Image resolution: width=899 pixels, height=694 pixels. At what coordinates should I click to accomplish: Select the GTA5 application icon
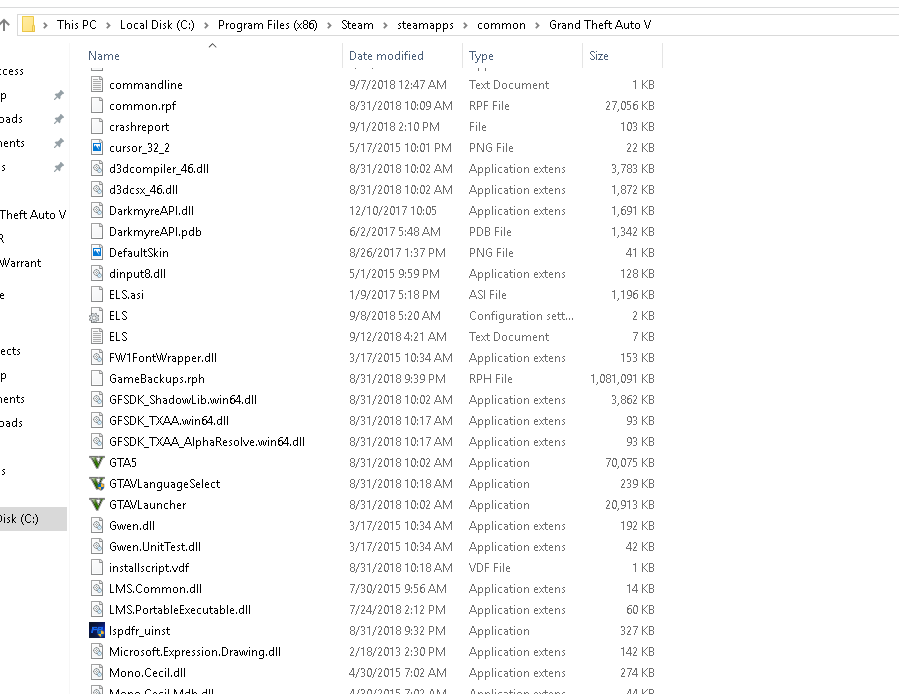pos(97,463)
